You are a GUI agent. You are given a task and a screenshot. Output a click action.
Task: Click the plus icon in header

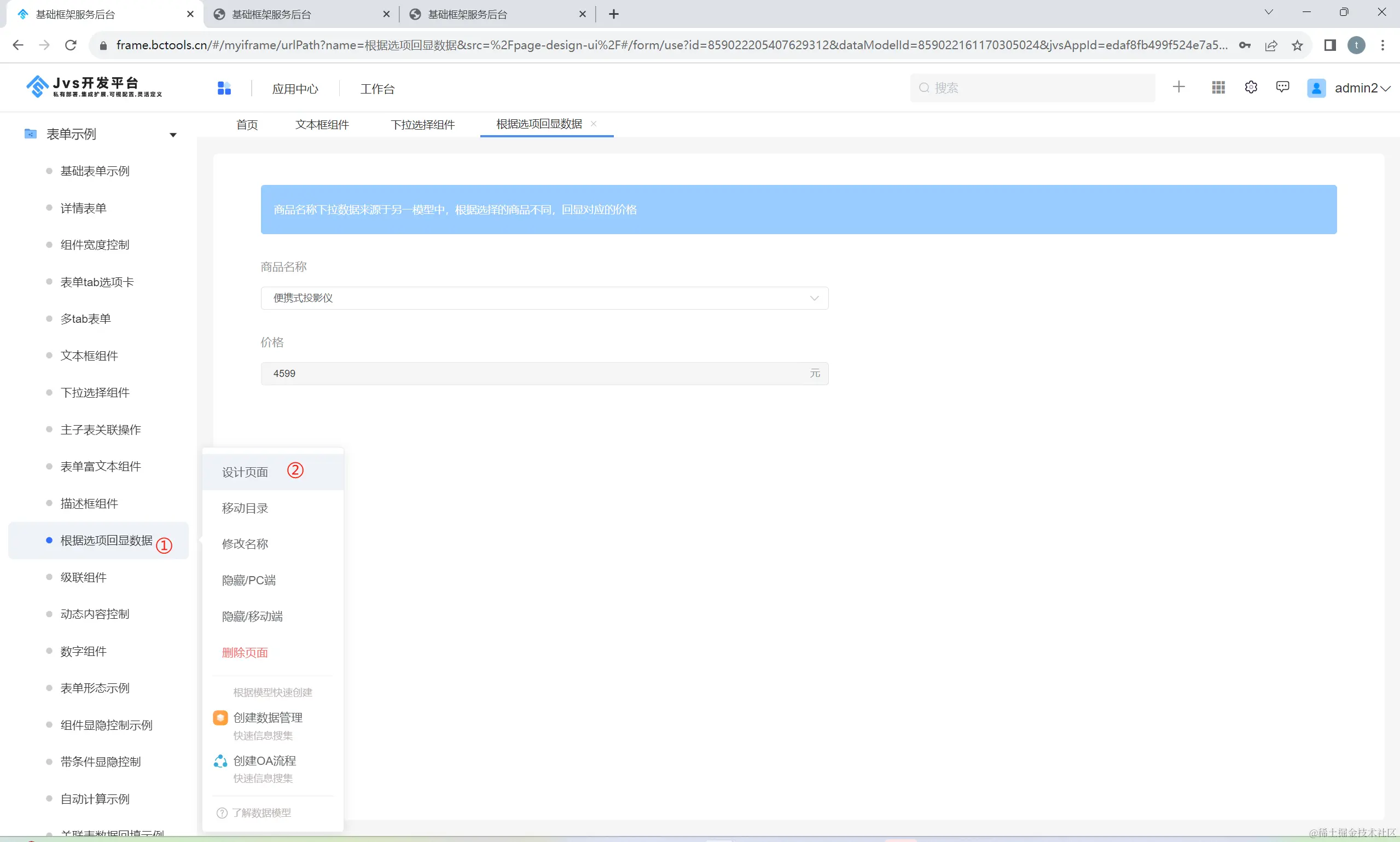pyautogui.click(x=1179, y=87)
